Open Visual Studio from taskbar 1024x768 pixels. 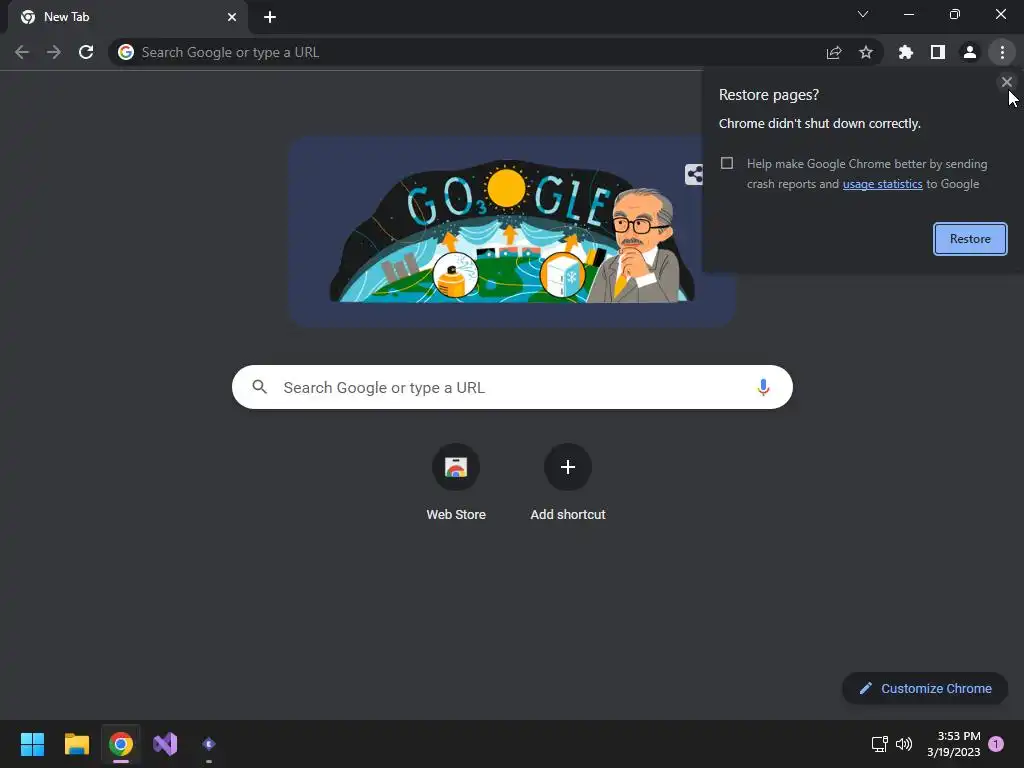pos(165,744)
